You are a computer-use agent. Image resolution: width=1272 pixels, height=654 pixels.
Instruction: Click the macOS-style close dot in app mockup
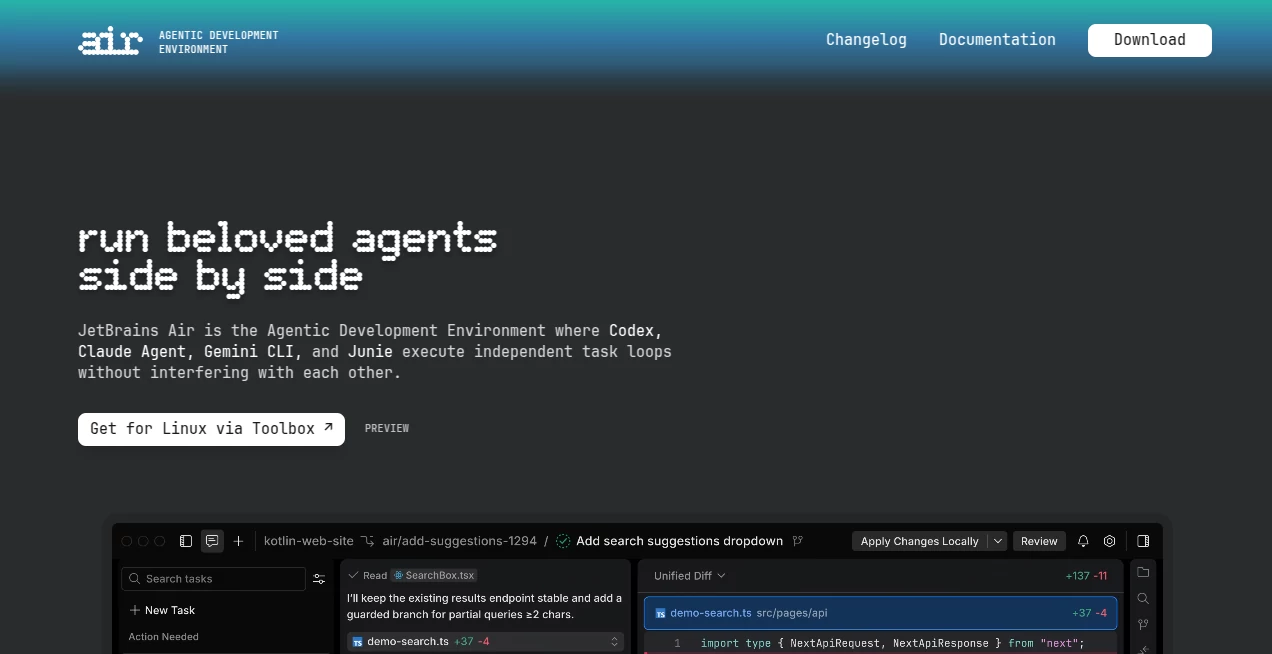(127, 541)
